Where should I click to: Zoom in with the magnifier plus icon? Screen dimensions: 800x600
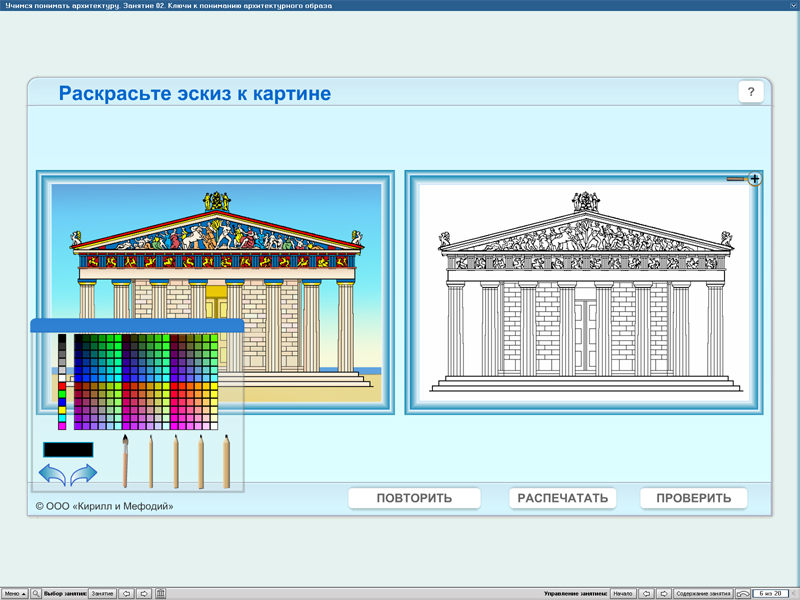(x=754, y=179)
